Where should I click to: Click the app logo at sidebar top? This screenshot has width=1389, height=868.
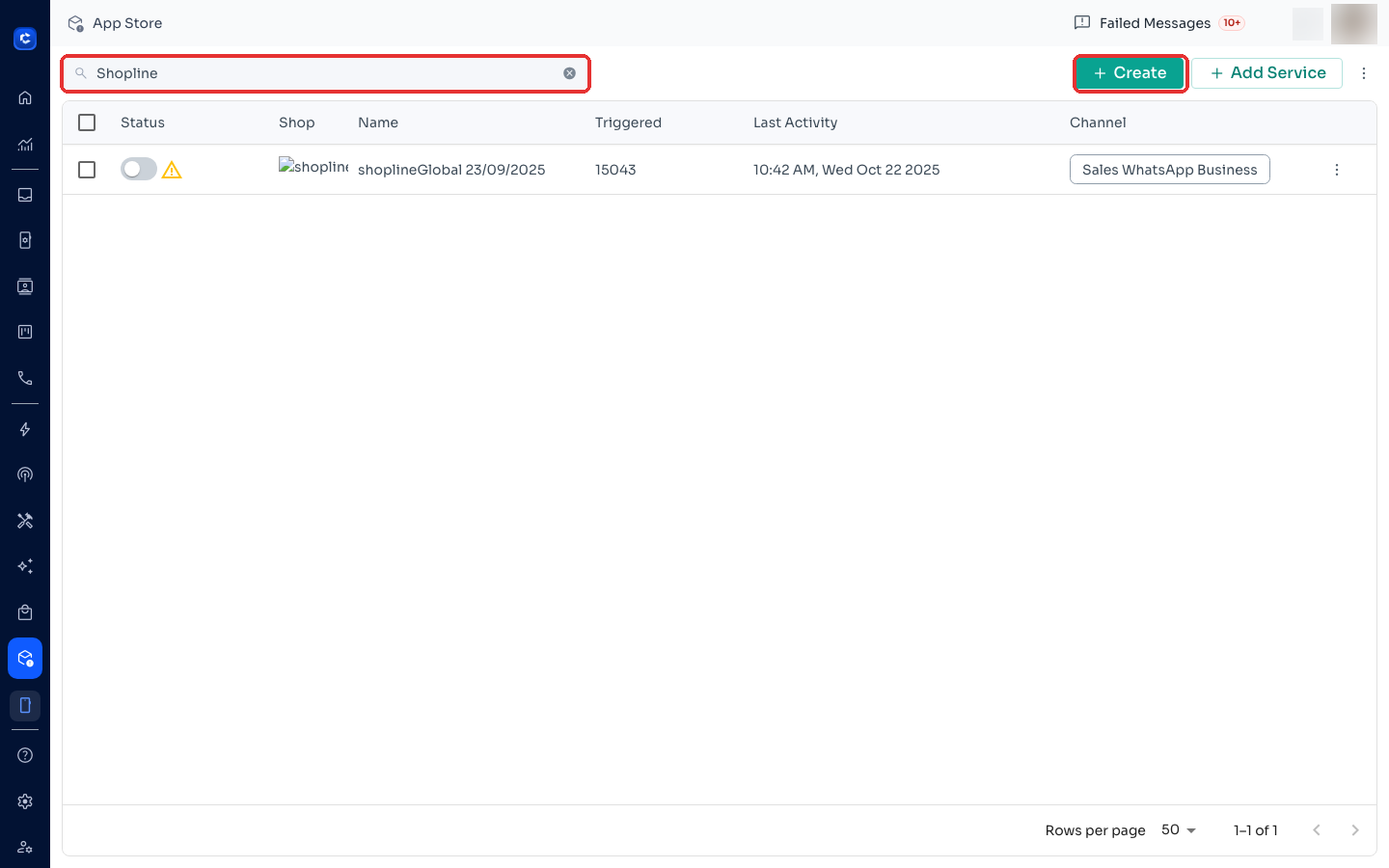coord(25,39)
